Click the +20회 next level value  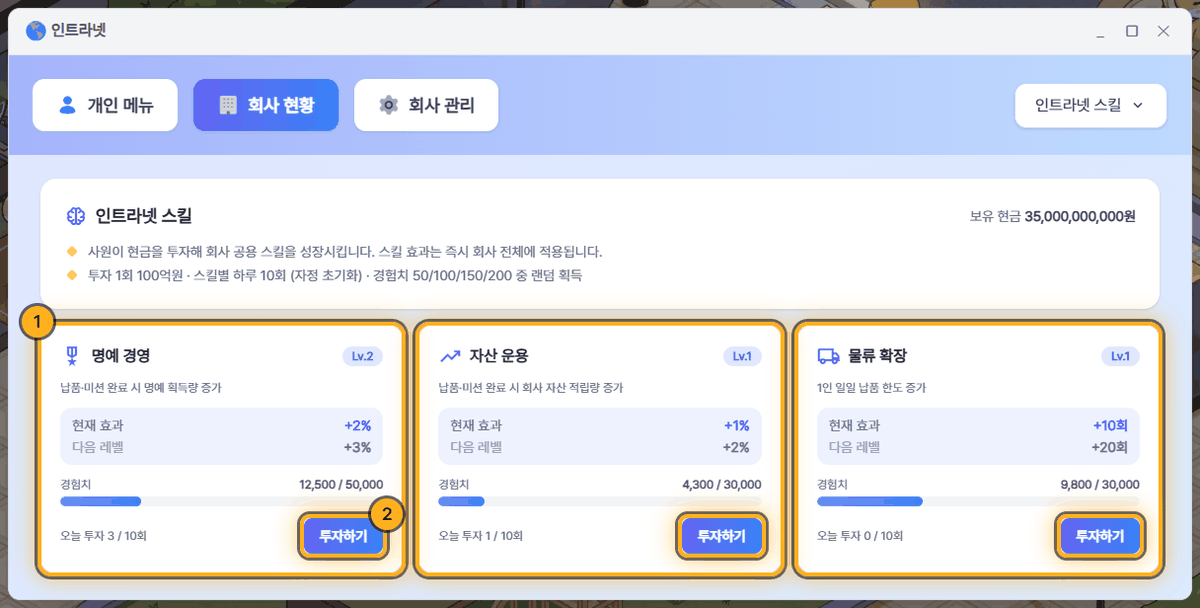tap(1110, 447)
